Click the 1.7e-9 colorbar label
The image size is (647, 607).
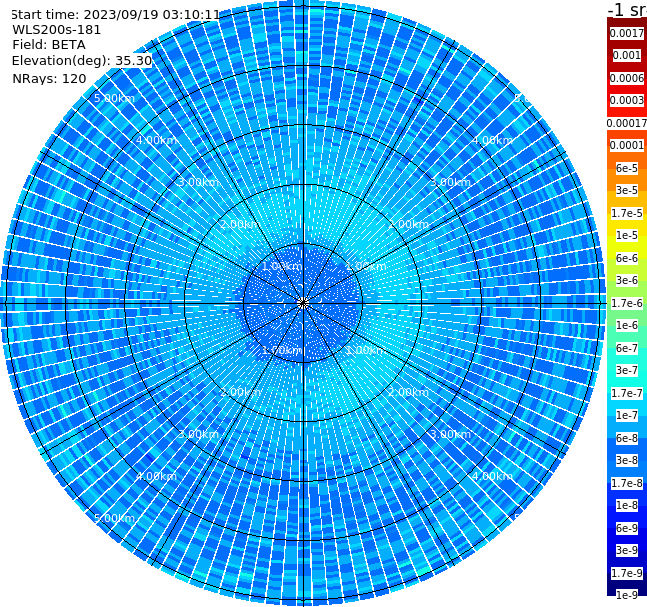coord(627,573)
